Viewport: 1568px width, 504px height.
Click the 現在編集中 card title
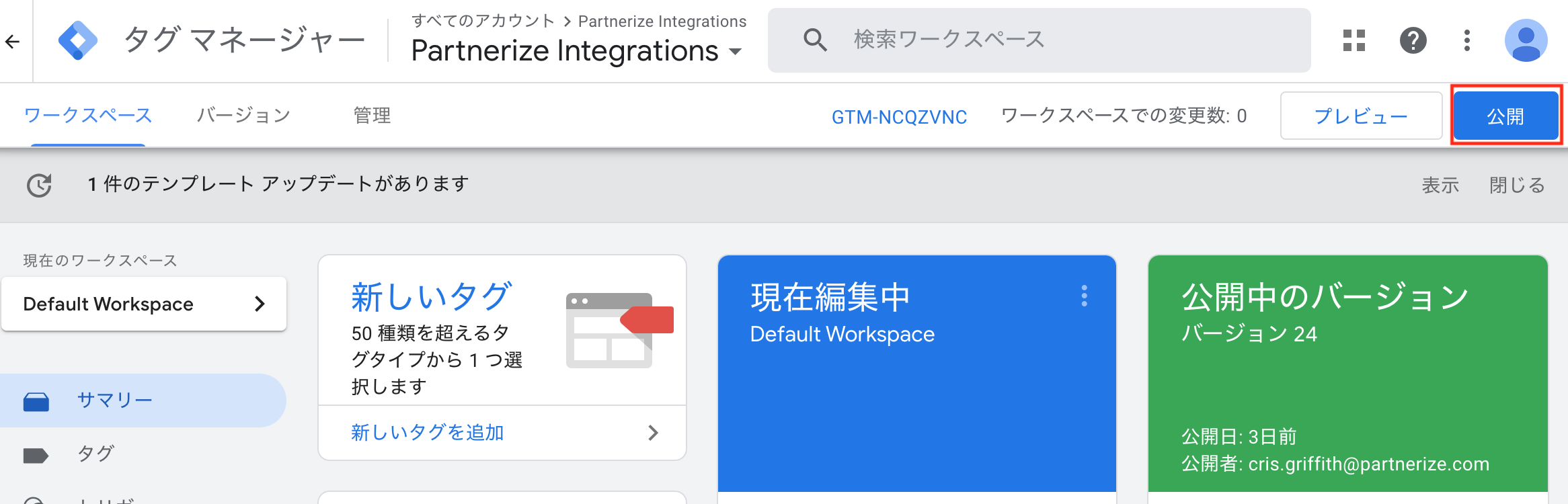830,297
